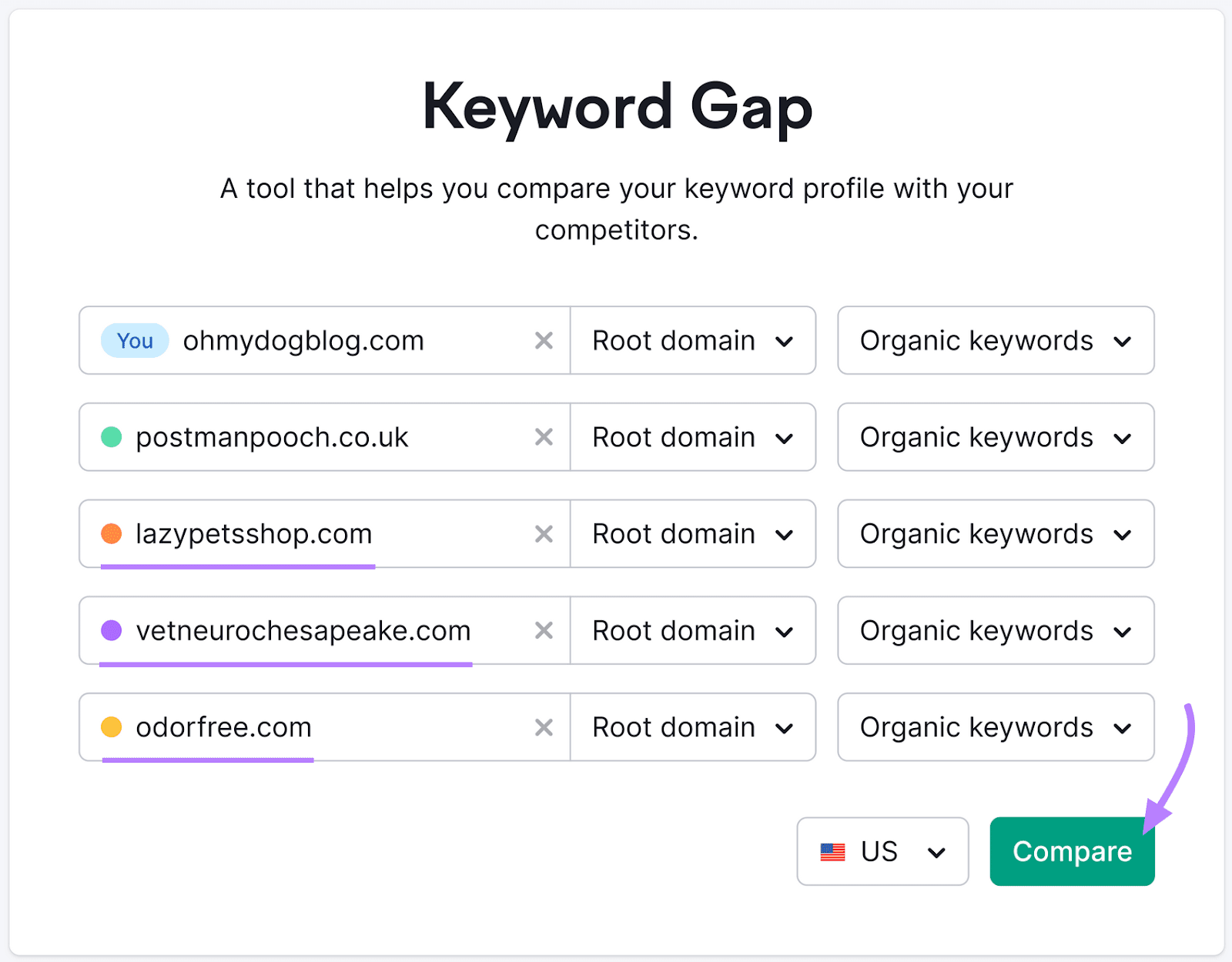Clear the odorfree.com field
The width and height of the screenshot is (1232, 962).
[x=544, y=727]
